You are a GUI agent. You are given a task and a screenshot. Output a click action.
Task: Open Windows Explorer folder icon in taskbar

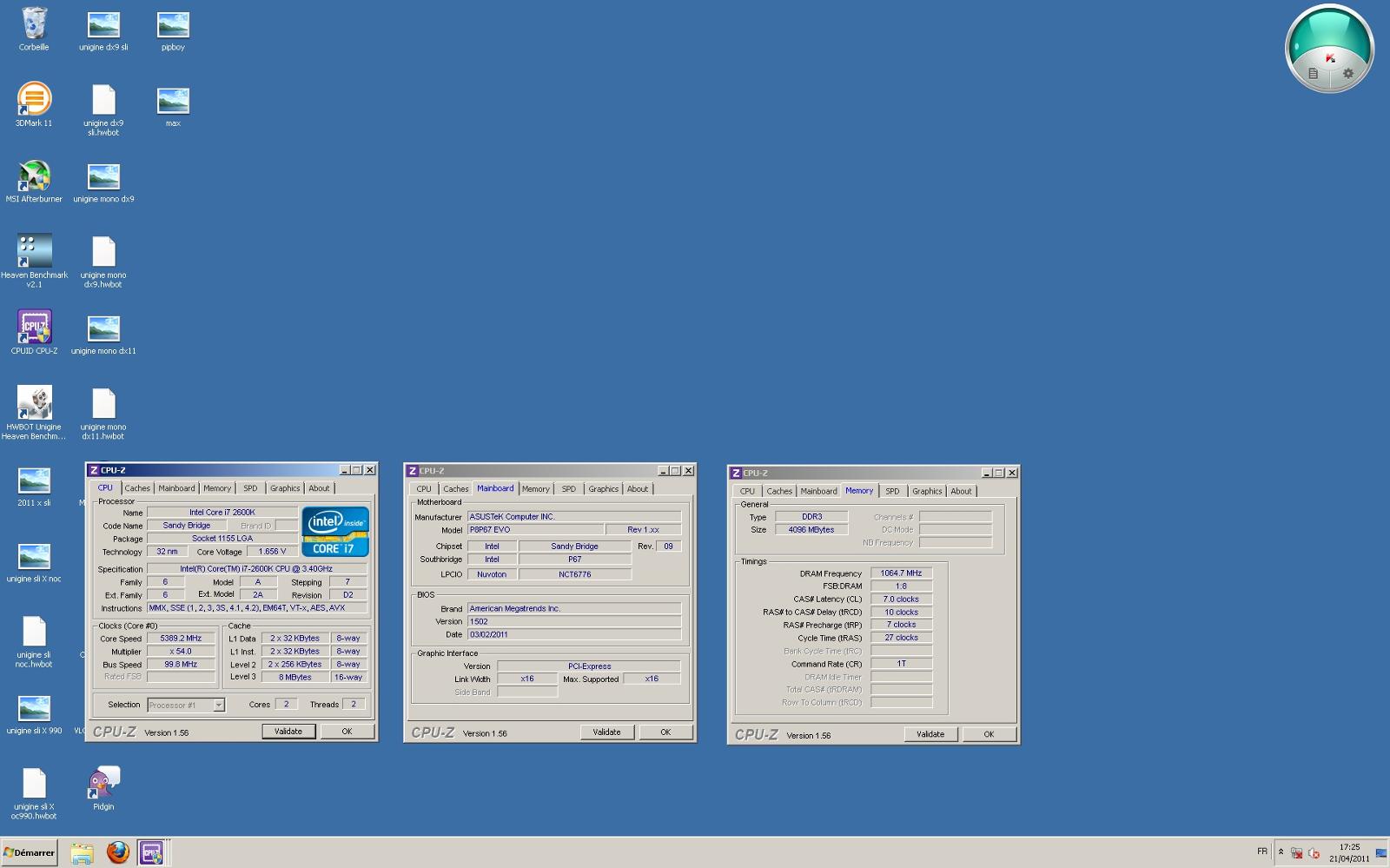tap(82, 852)
